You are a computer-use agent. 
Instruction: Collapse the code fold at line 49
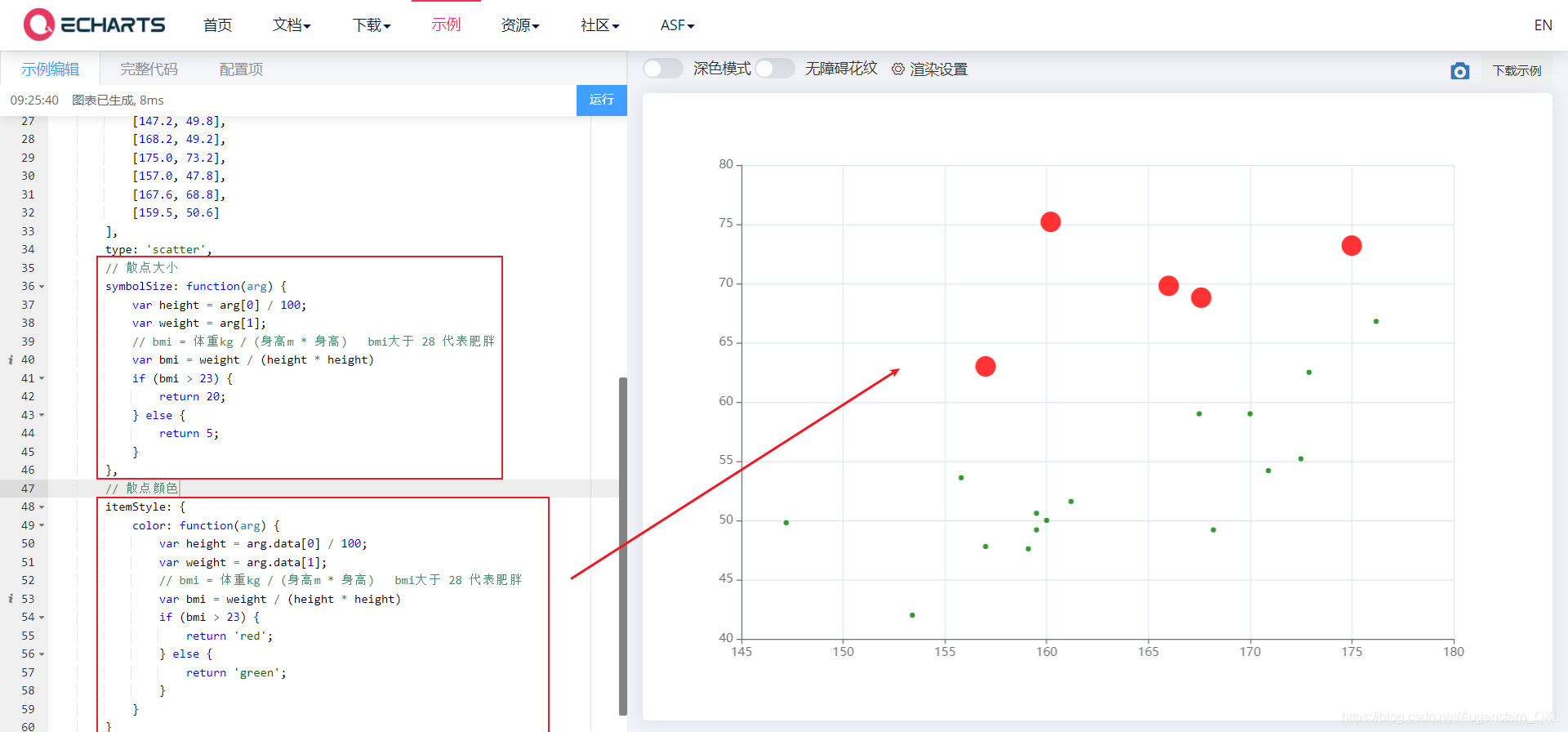coord(42,525)
